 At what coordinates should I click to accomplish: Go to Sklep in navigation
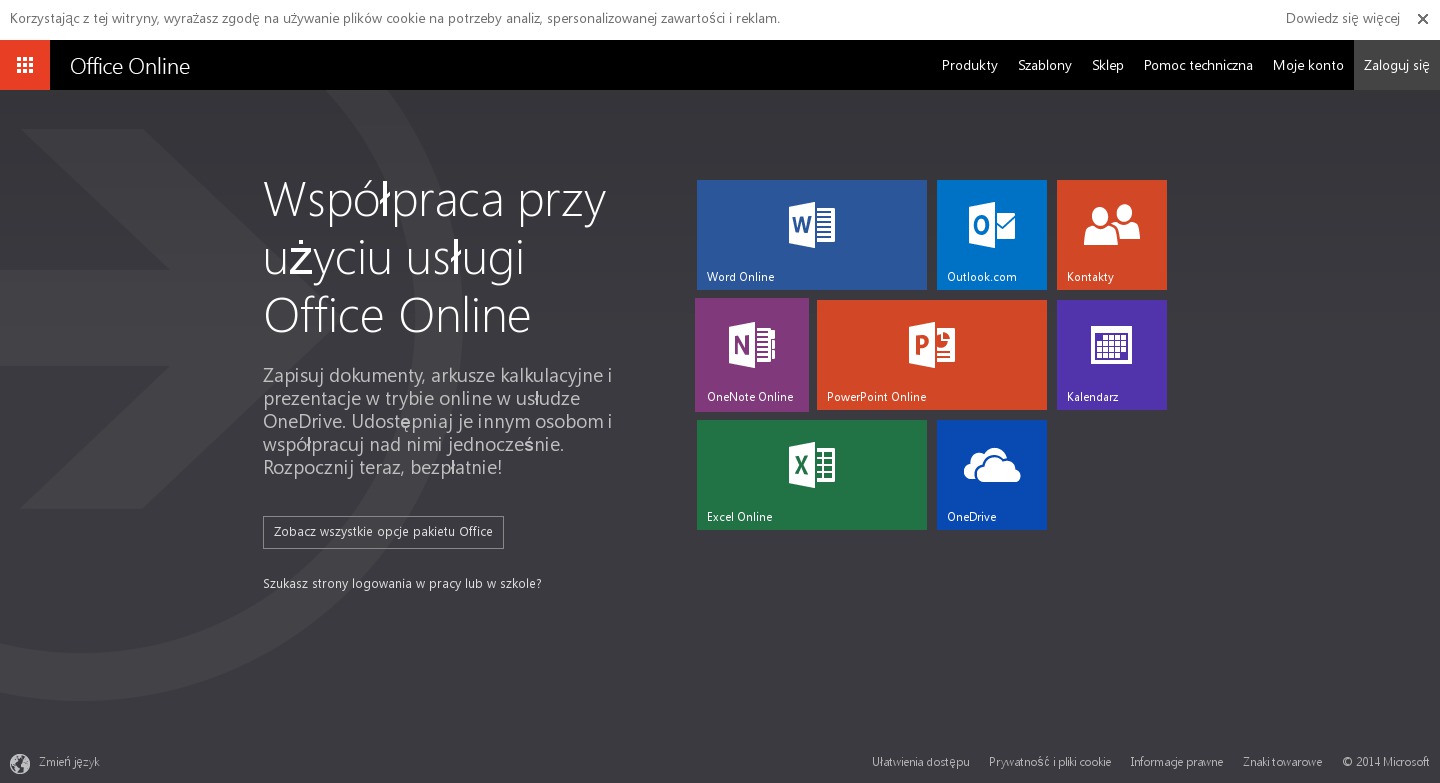(1107, 66)
